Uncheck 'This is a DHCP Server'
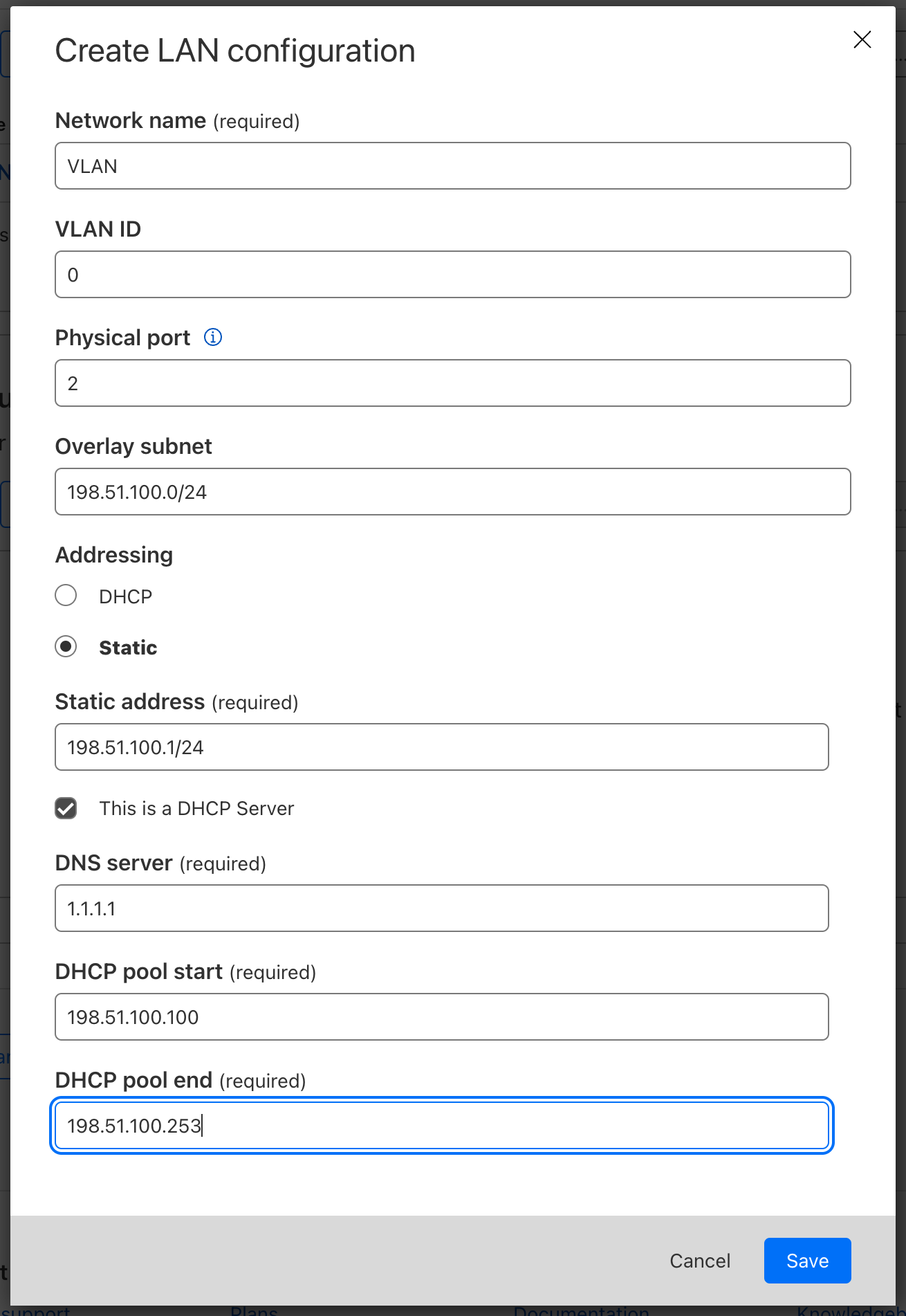 [66, 808]
